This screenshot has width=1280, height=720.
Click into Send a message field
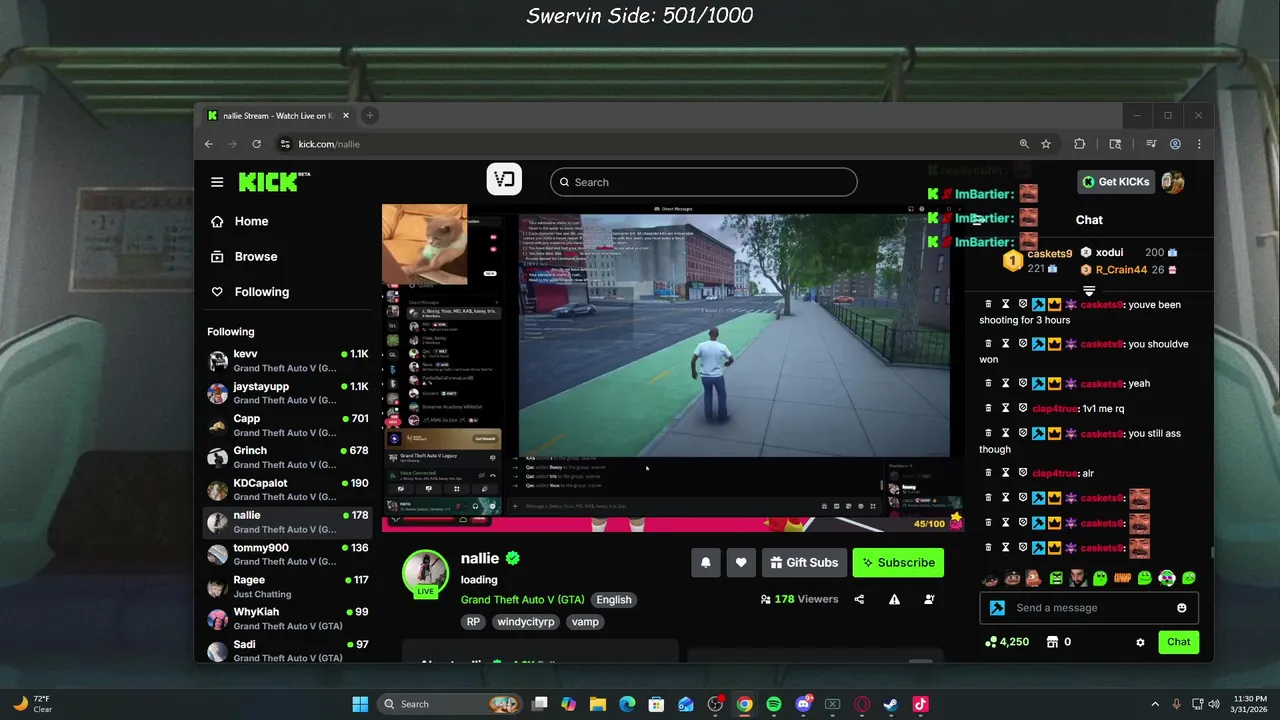click(1090, 608)
